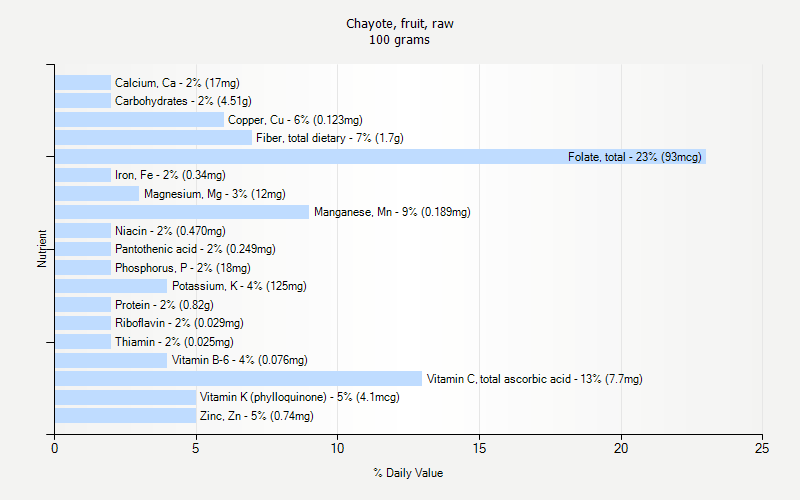The image size is (800, 500).
Task: Click the chart title Chayote, fruit, raw
Action: [399, 23]
